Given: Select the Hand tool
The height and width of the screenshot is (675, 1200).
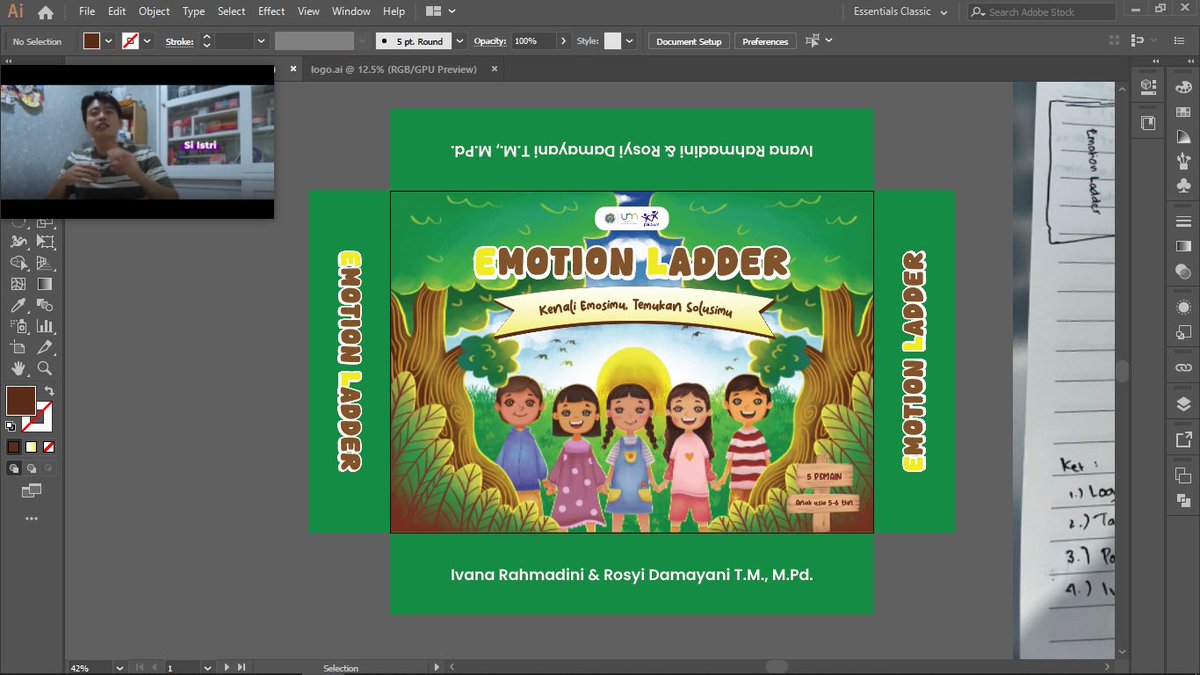Looking at the screenshot, I should pos(19,369).
